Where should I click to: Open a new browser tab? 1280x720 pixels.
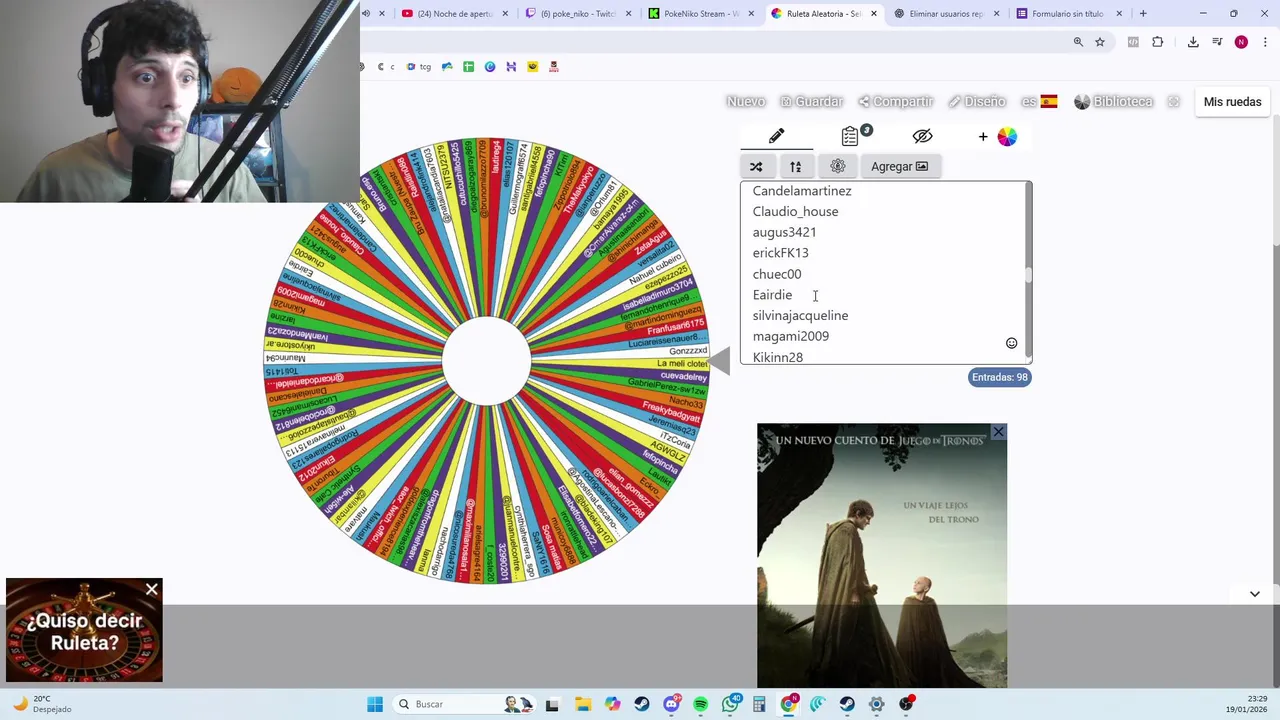tap(1143, 14)
